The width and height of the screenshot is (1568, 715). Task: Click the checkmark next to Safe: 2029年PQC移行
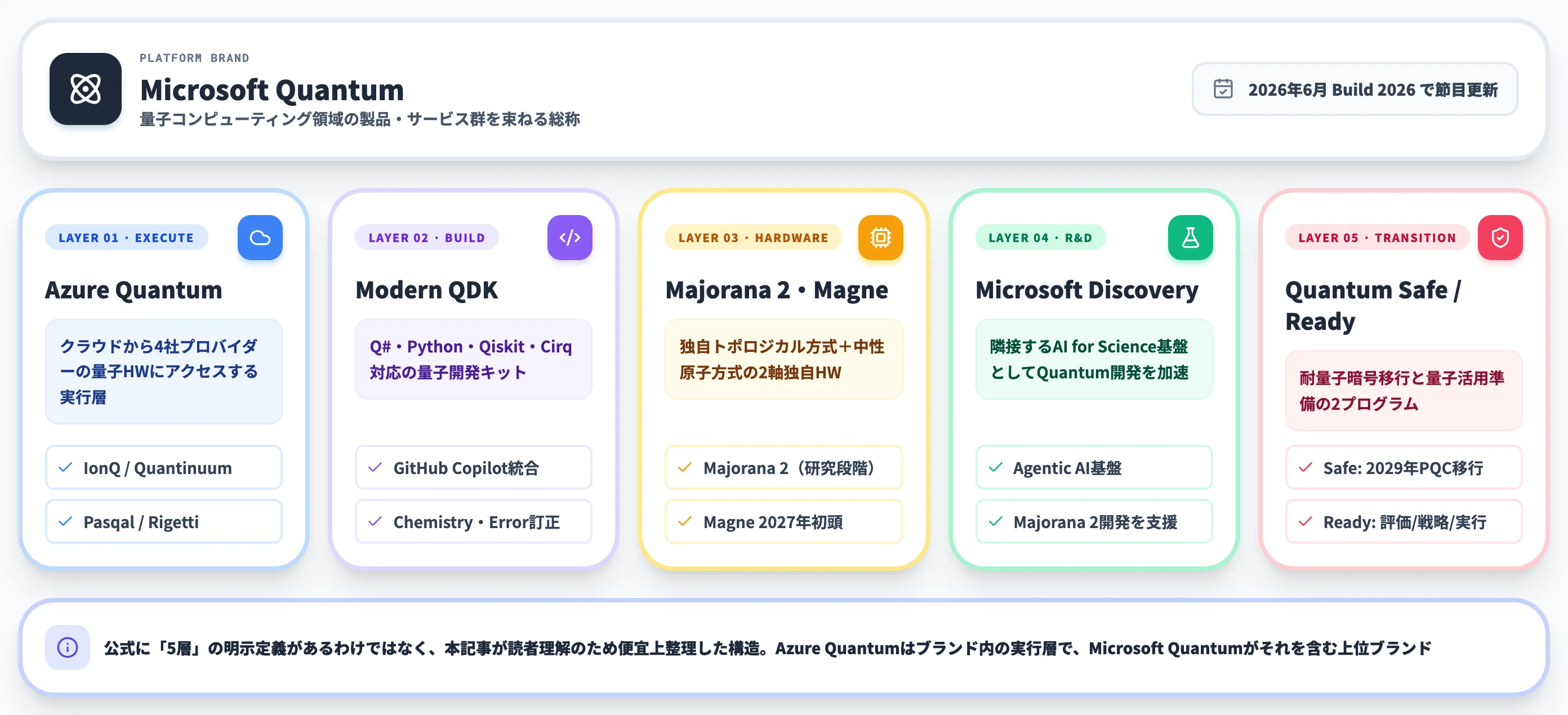(x=1306, y=467)
